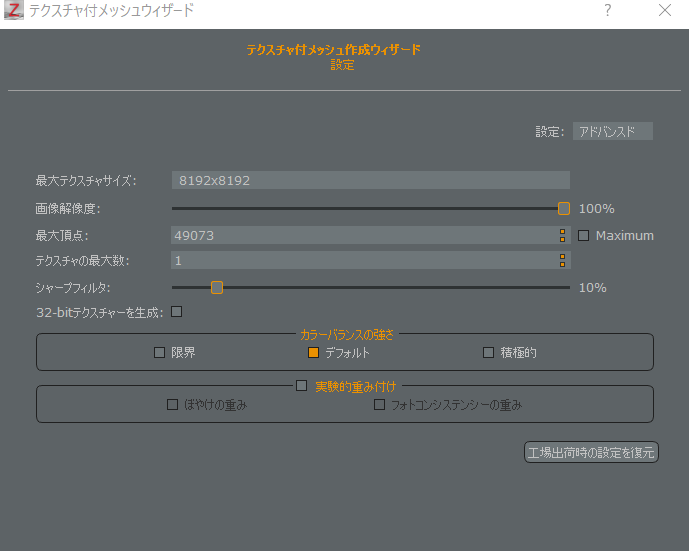Click the 3DF Zephyr logo icon in title bar
The height and width of the screenshot is (551, 689).
pyautogui.click(x=13, y=11)
